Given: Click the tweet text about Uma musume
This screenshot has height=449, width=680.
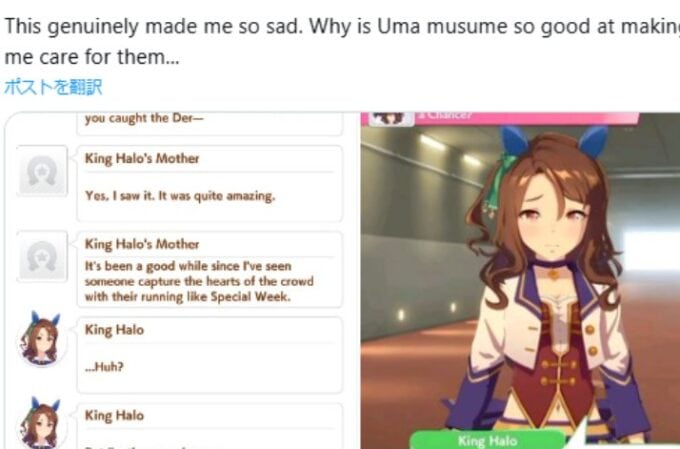Looking at the screenshot, I should 342,42.
